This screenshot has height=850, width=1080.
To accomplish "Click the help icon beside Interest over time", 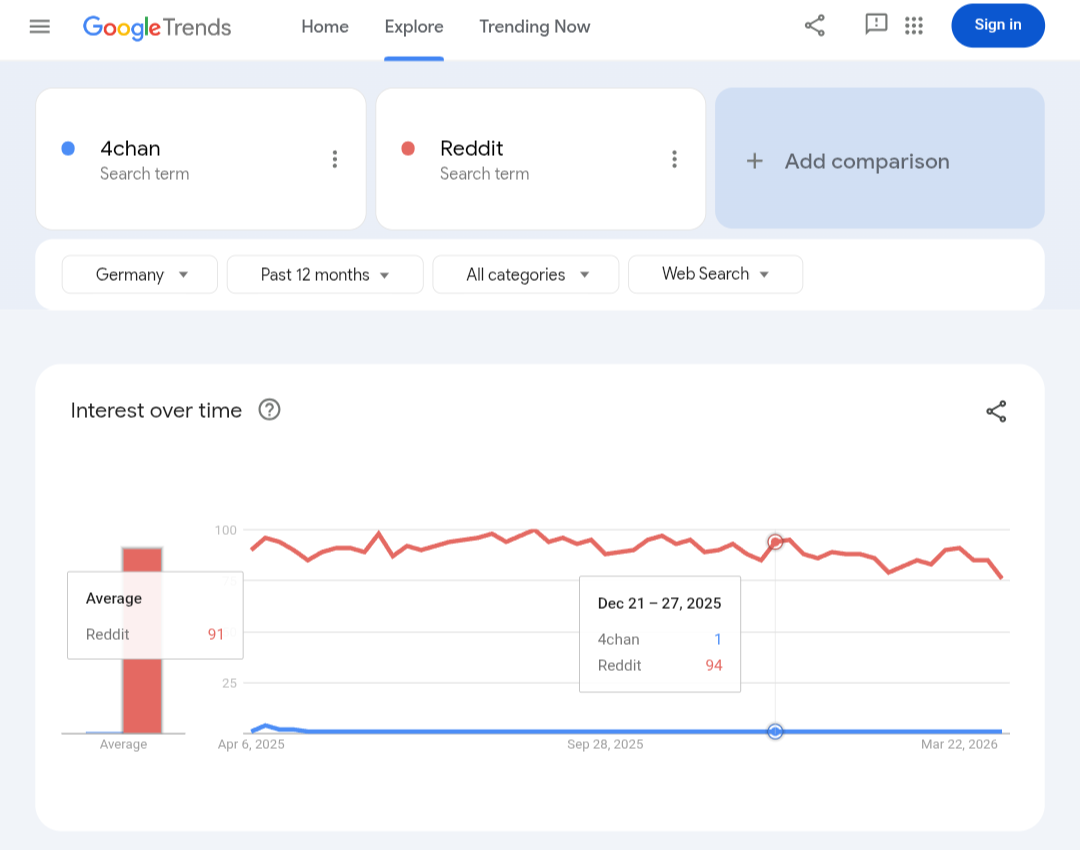I will click(x=269, y=410).
